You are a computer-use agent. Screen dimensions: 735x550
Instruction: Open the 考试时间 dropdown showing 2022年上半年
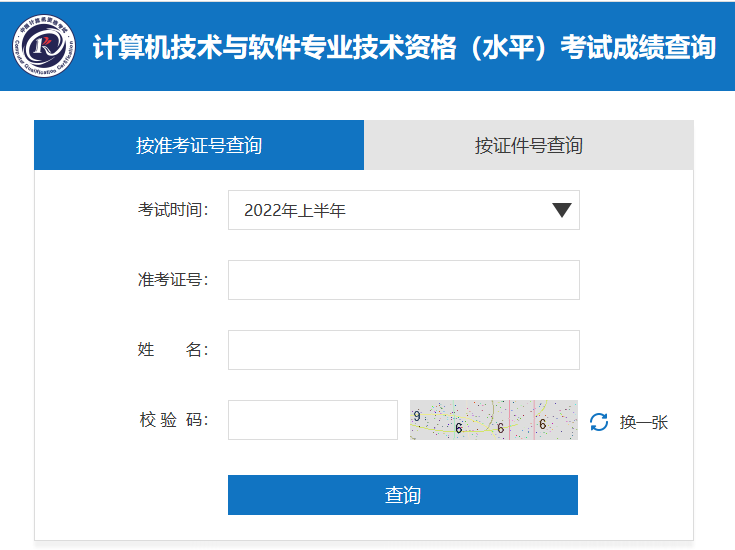(x=403, y=210)
